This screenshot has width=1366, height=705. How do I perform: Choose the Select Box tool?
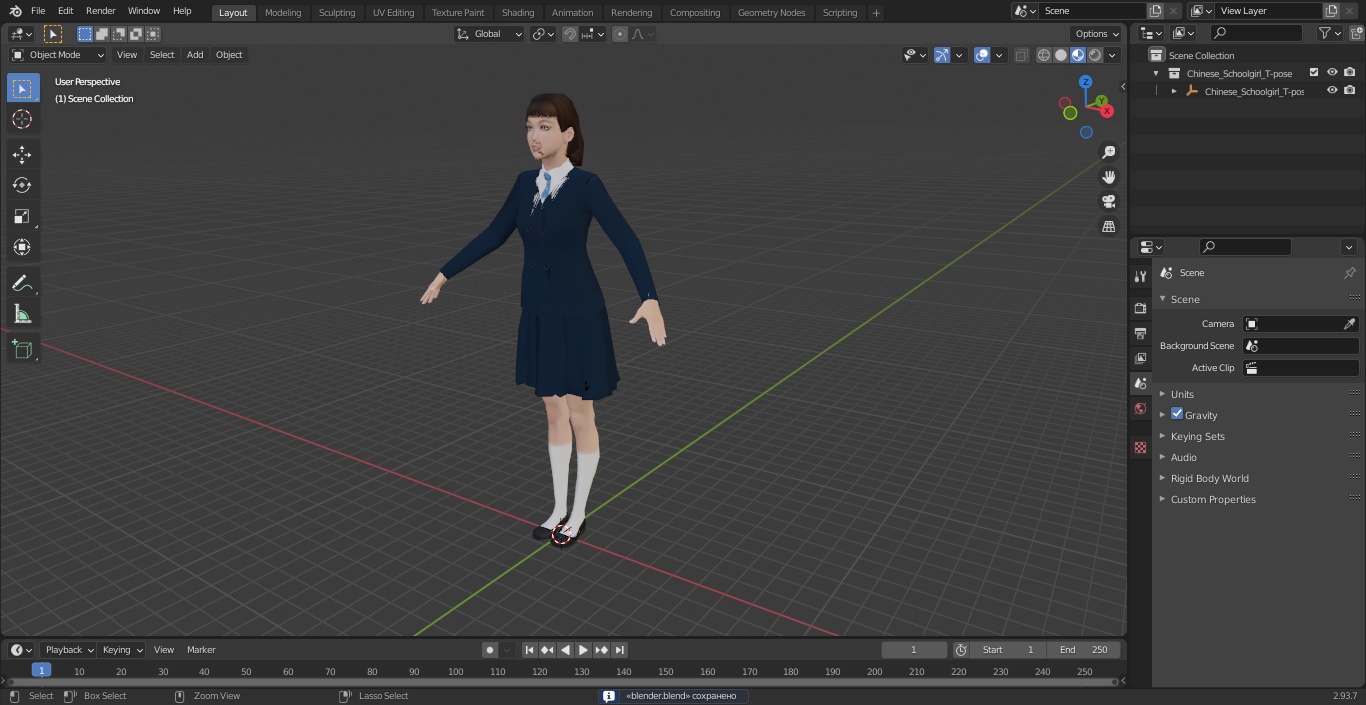(22, 88)
